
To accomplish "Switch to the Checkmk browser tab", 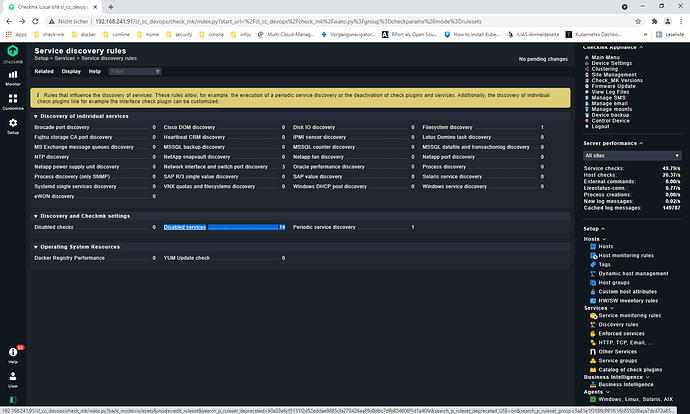I will pos(53,7).
